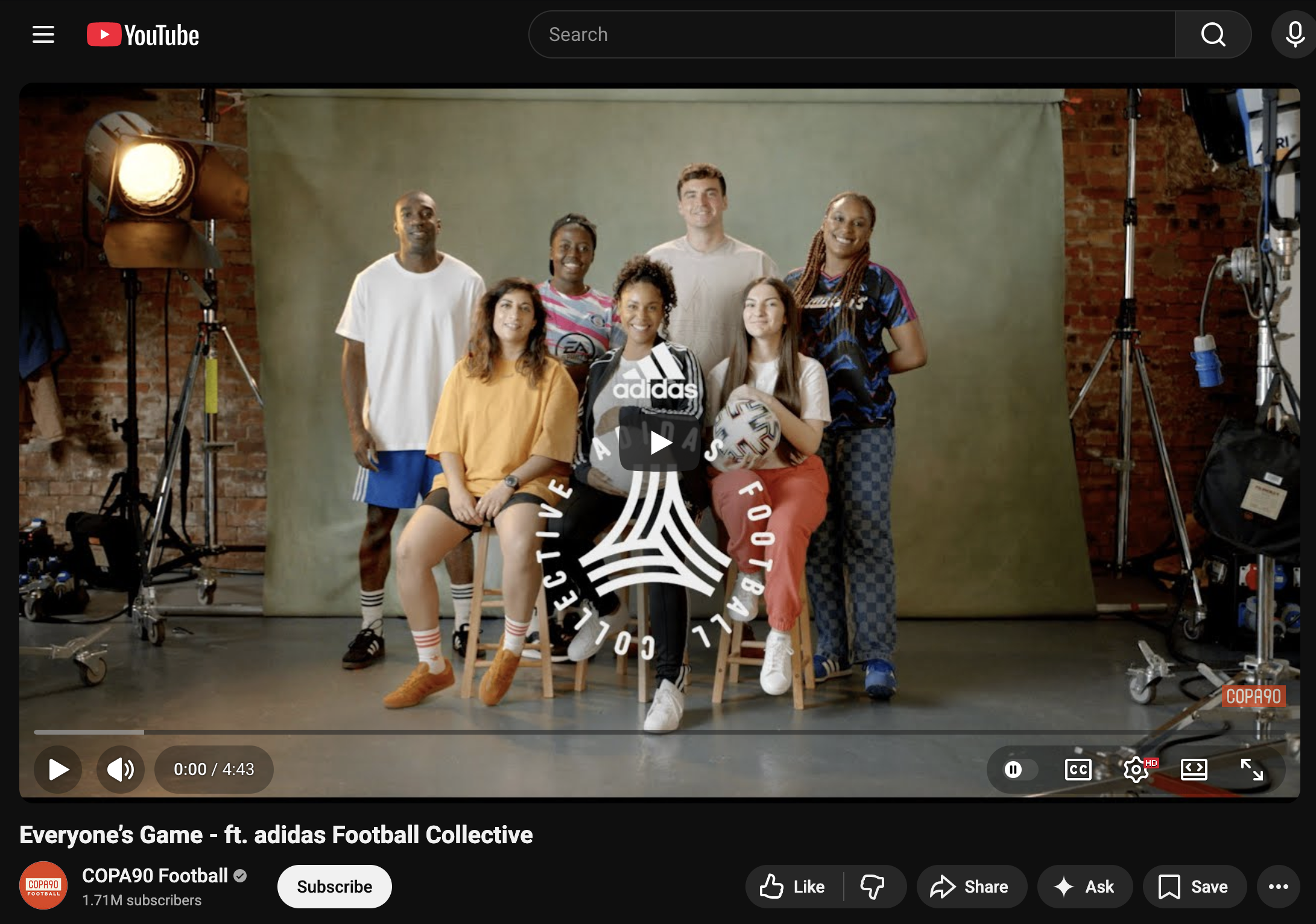Viewport: 1316px width, 924px height.
Task: Open the COPA90 Football channel page
Action: point(154,876)
